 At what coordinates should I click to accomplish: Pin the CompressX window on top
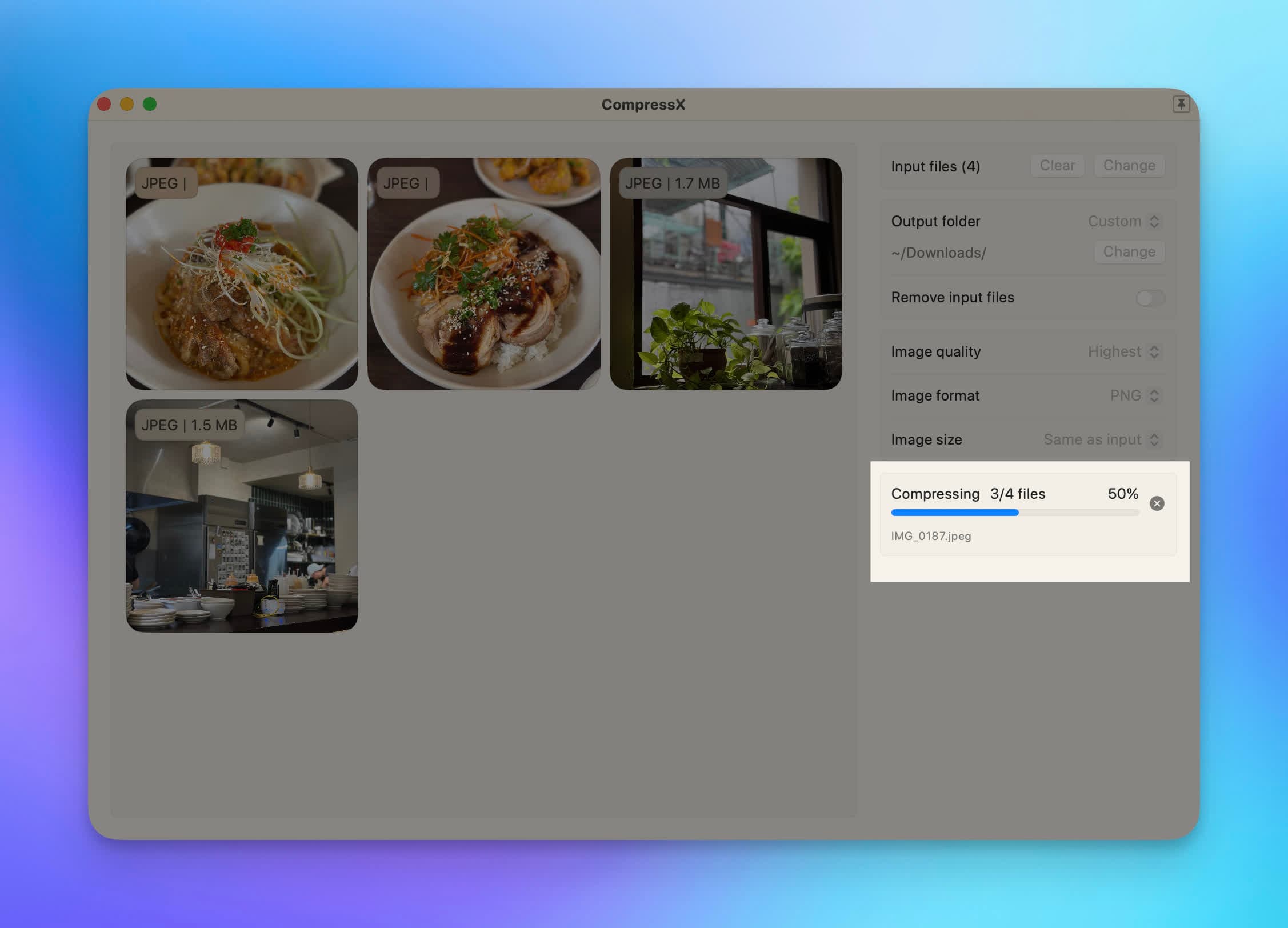pos(1181,104)
